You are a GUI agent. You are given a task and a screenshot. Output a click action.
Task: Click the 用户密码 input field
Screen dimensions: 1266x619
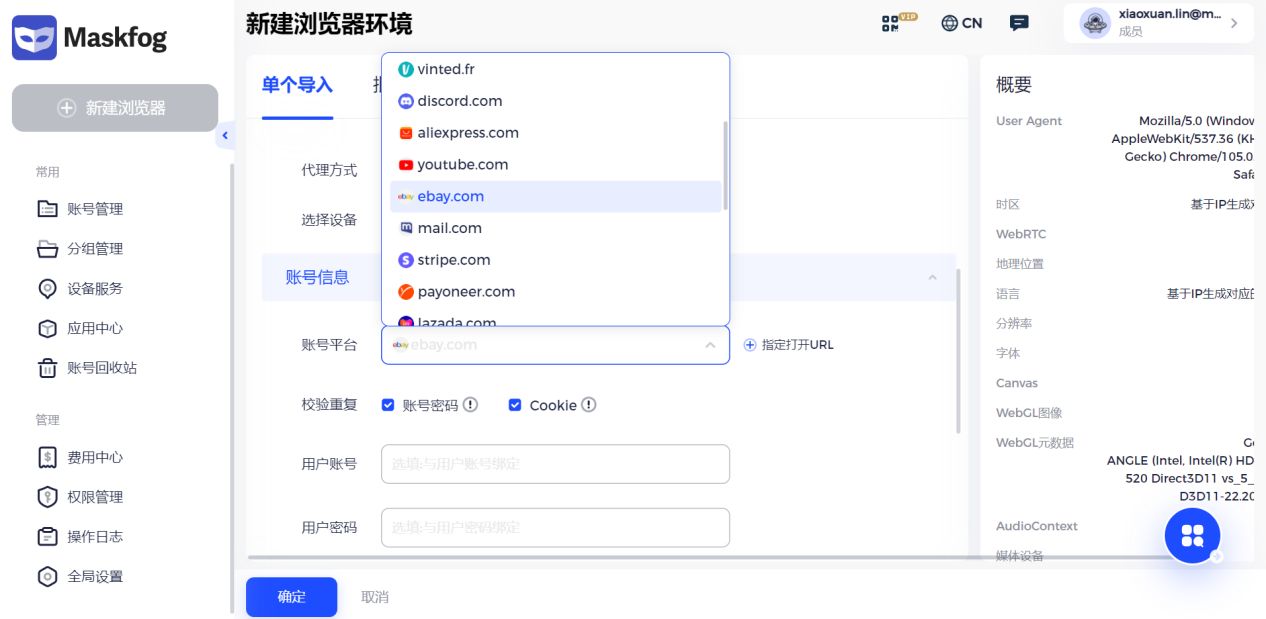[555, 527]
